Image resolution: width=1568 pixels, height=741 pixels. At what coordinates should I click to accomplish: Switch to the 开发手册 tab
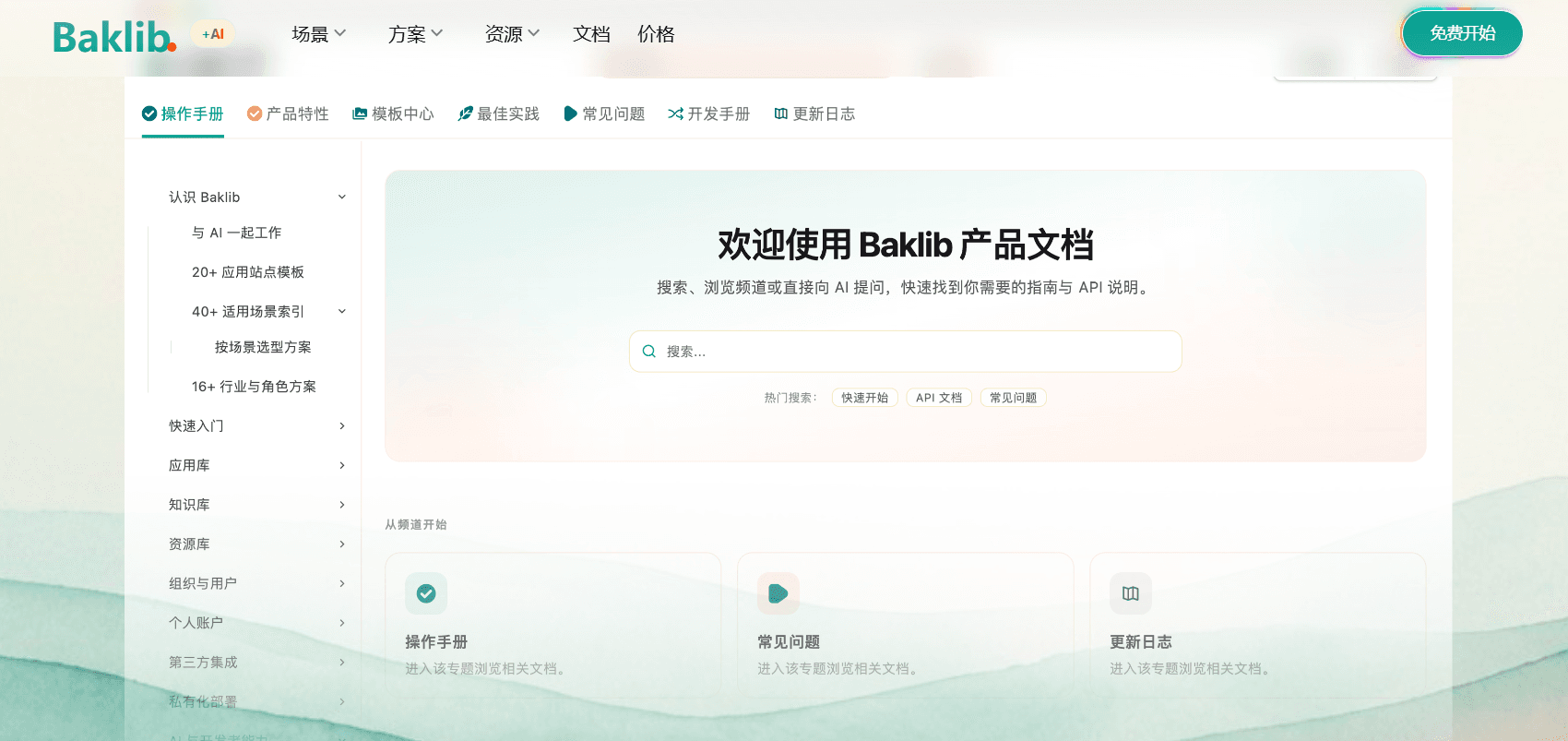[x=708, y=114]
